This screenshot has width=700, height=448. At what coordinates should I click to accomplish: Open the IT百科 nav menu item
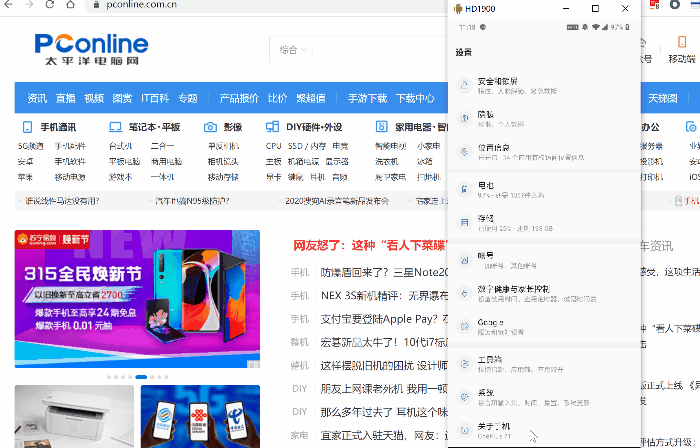pyautogui.click(x=155, y=98)
